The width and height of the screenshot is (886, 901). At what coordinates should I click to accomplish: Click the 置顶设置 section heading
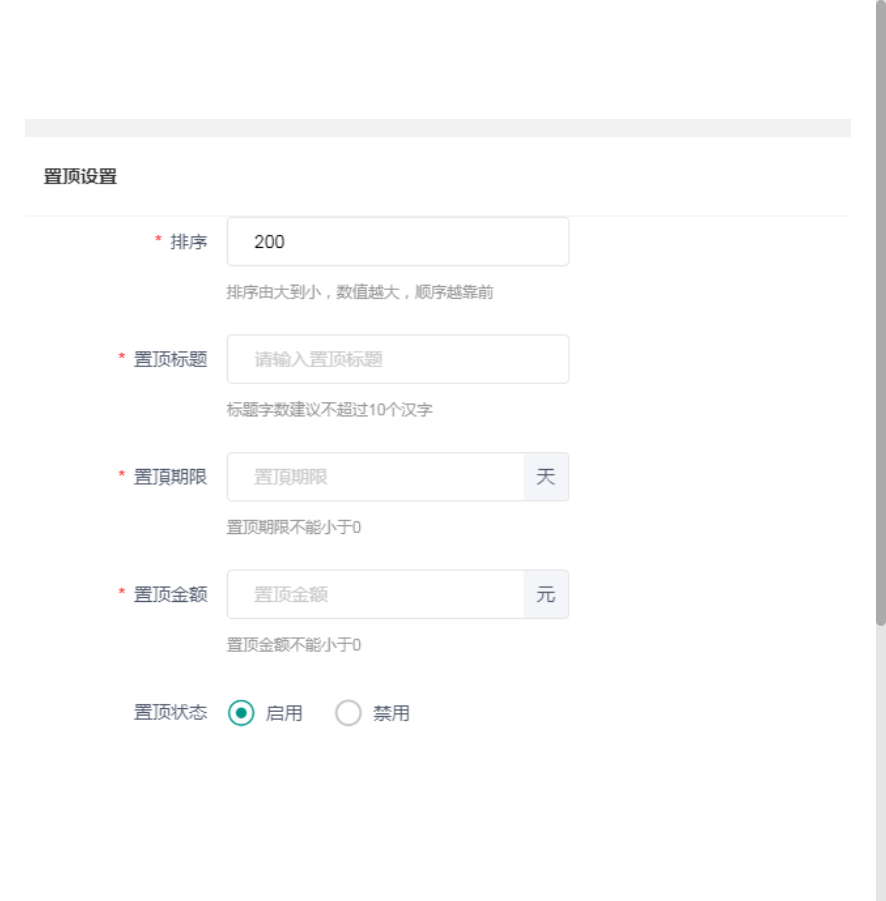(80, 176)
